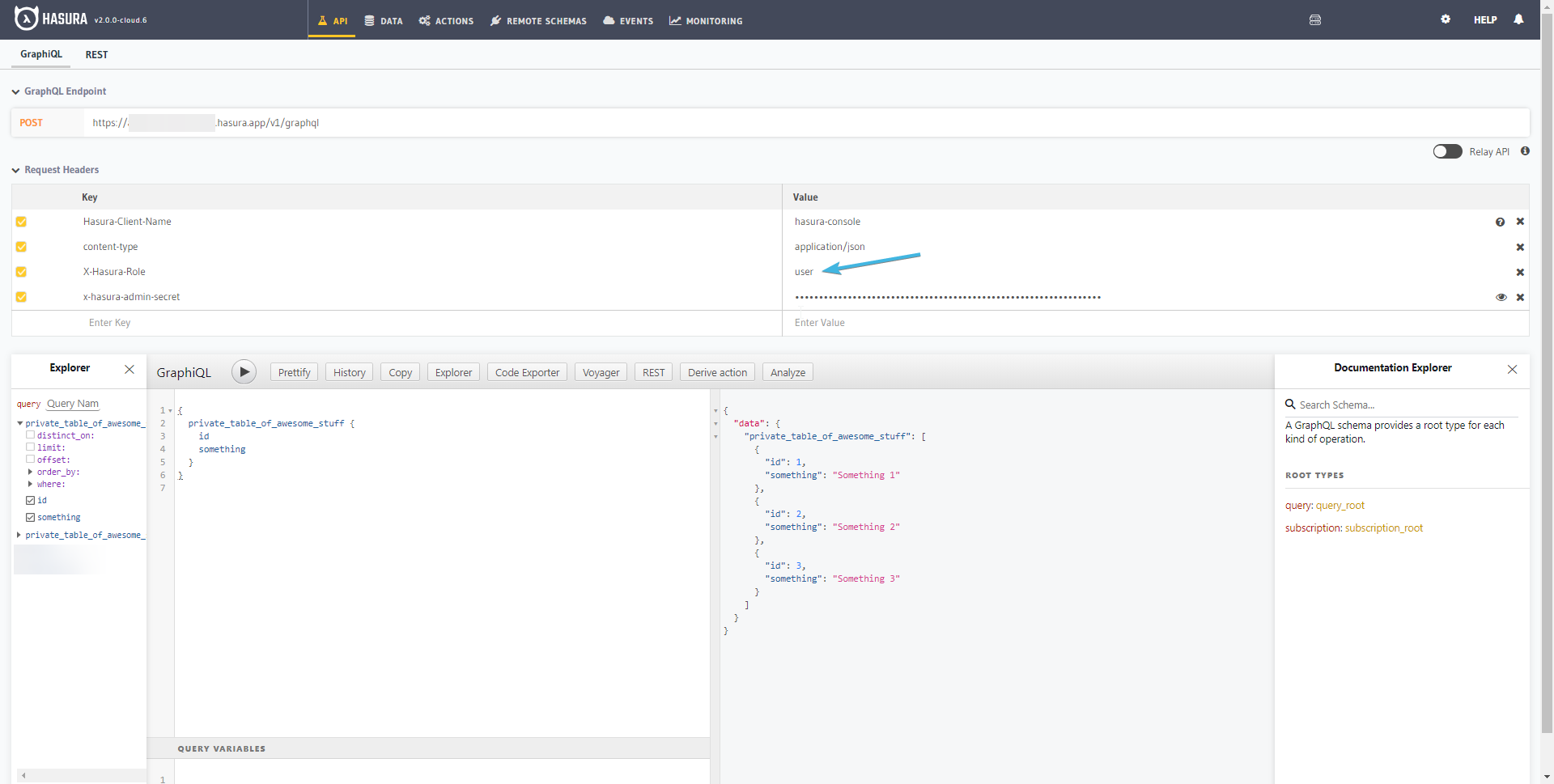The height and width of the screenshot is (784, 1554).
Task: Uncheck the Hasura-Client-Name header
Action: (x=21, y=222)
